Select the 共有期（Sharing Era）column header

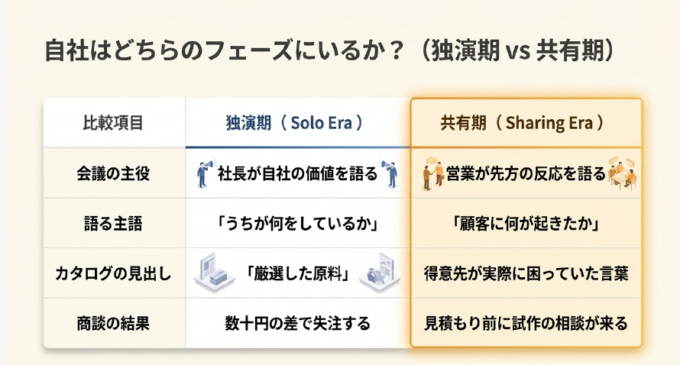click(526, 123)
